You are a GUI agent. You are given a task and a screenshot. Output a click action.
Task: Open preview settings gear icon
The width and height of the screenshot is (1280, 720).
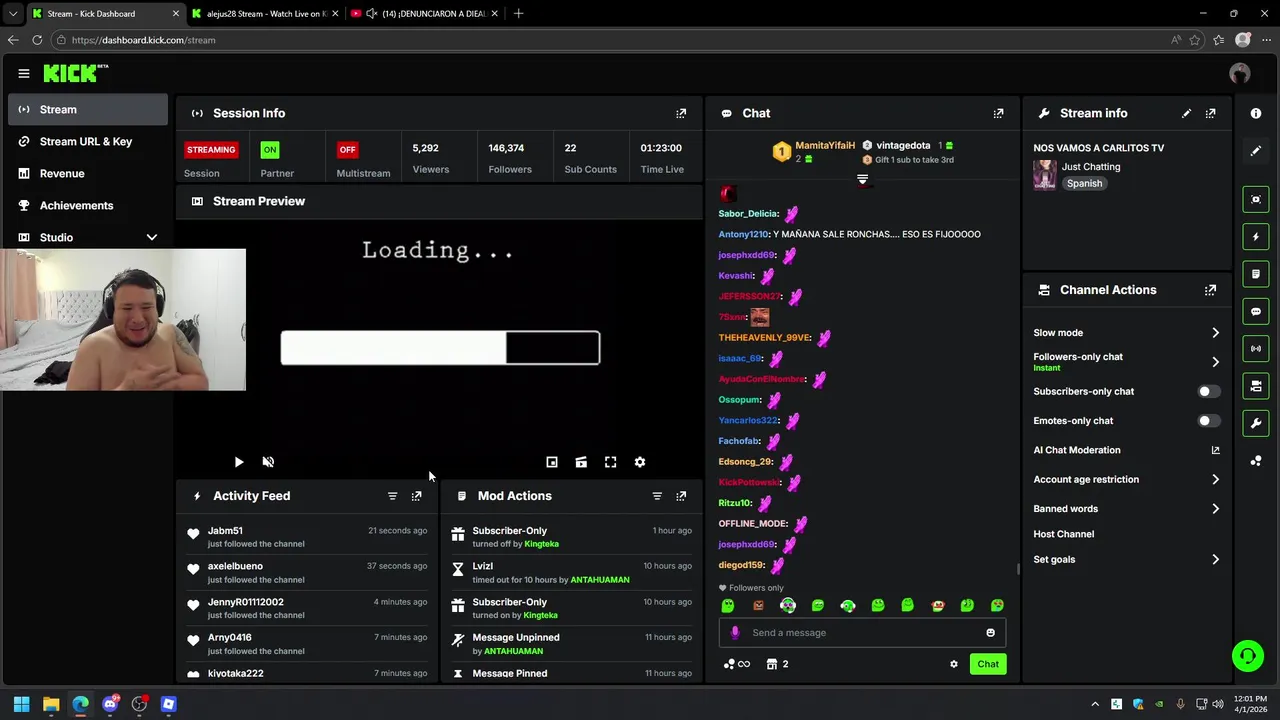(640, 462)
